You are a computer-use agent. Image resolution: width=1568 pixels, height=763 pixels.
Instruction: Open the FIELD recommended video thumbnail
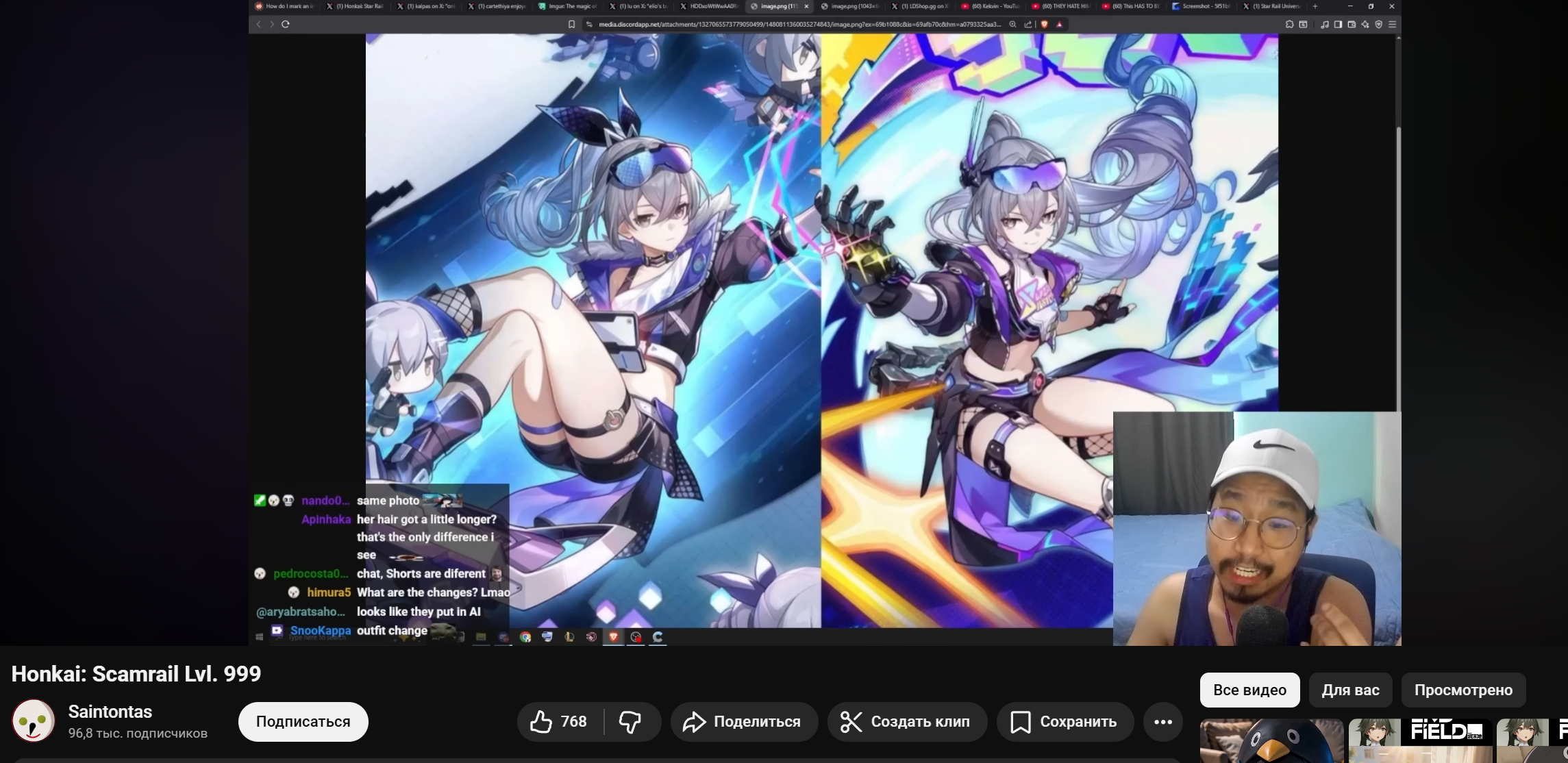(1419, 741)
